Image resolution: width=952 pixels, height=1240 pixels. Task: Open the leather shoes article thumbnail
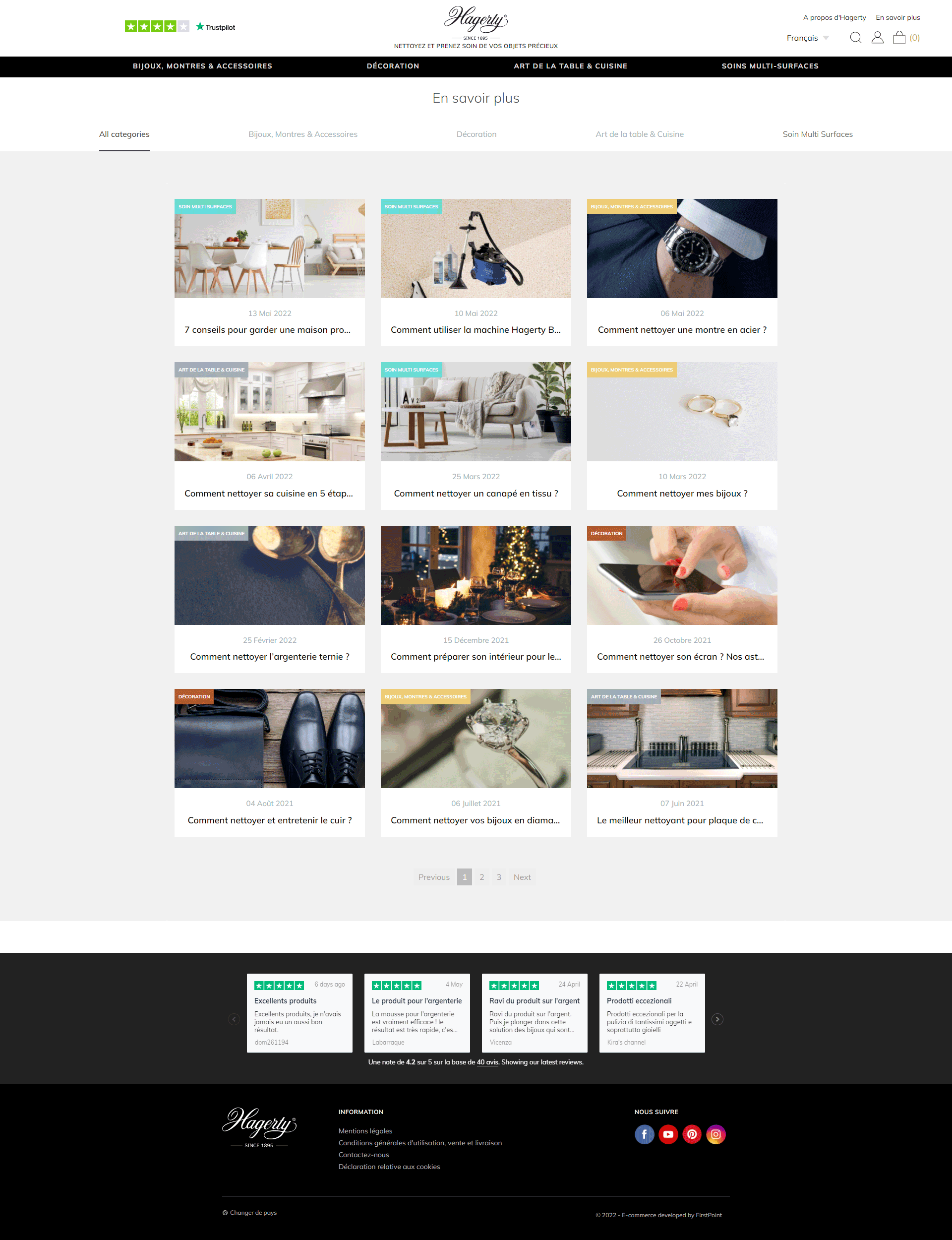click(269, 739)
